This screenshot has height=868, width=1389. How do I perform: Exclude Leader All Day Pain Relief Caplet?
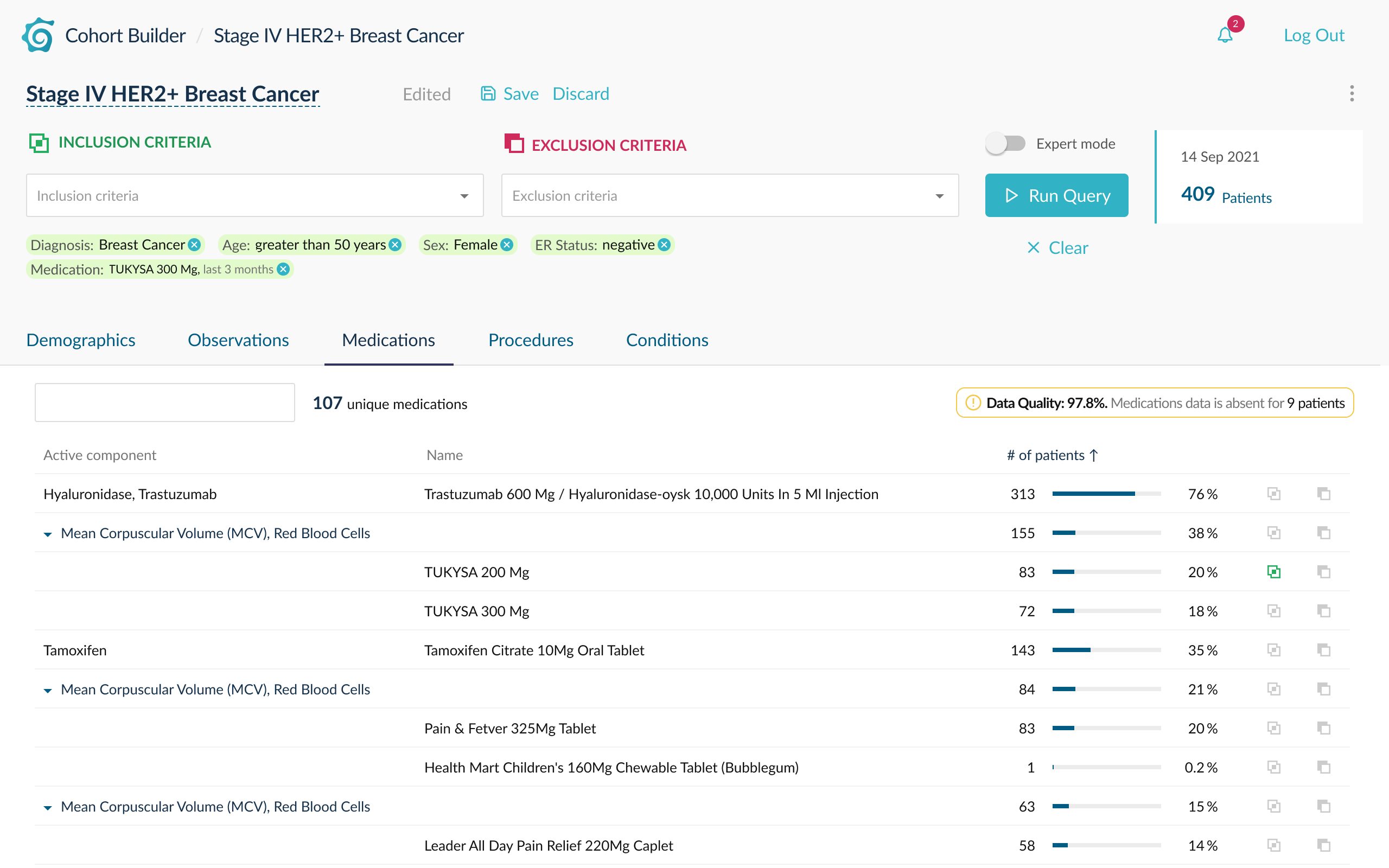1323,845
